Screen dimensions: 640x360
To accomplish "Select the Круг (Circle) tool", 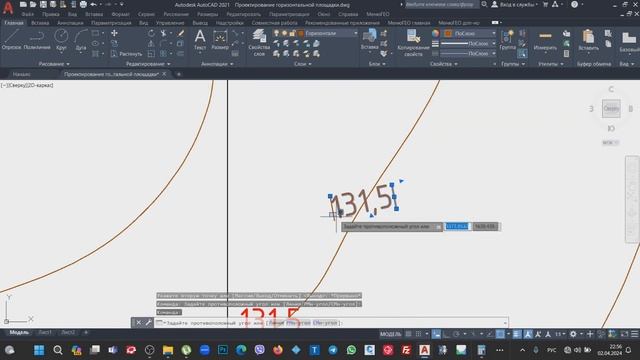I will pyautogui.click(x=61, y=40).
